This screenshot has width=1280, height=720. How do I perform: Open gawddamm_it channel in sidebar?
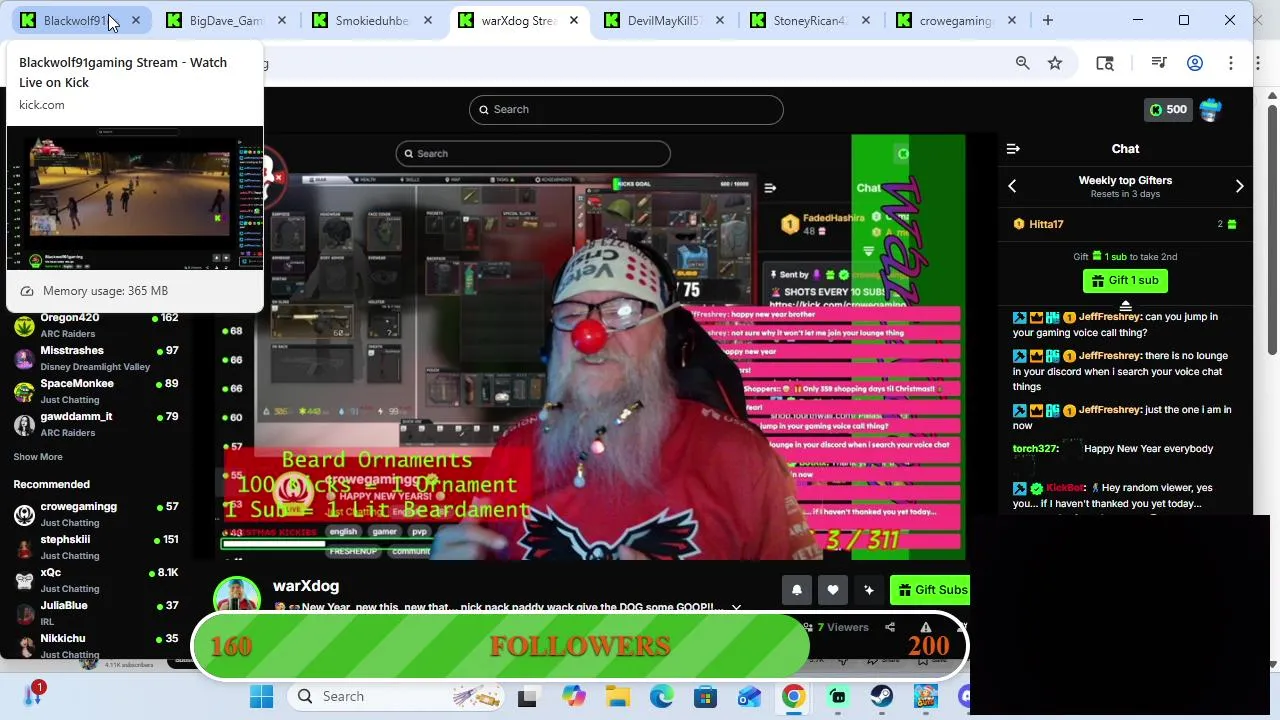click(x=96, y=424)
